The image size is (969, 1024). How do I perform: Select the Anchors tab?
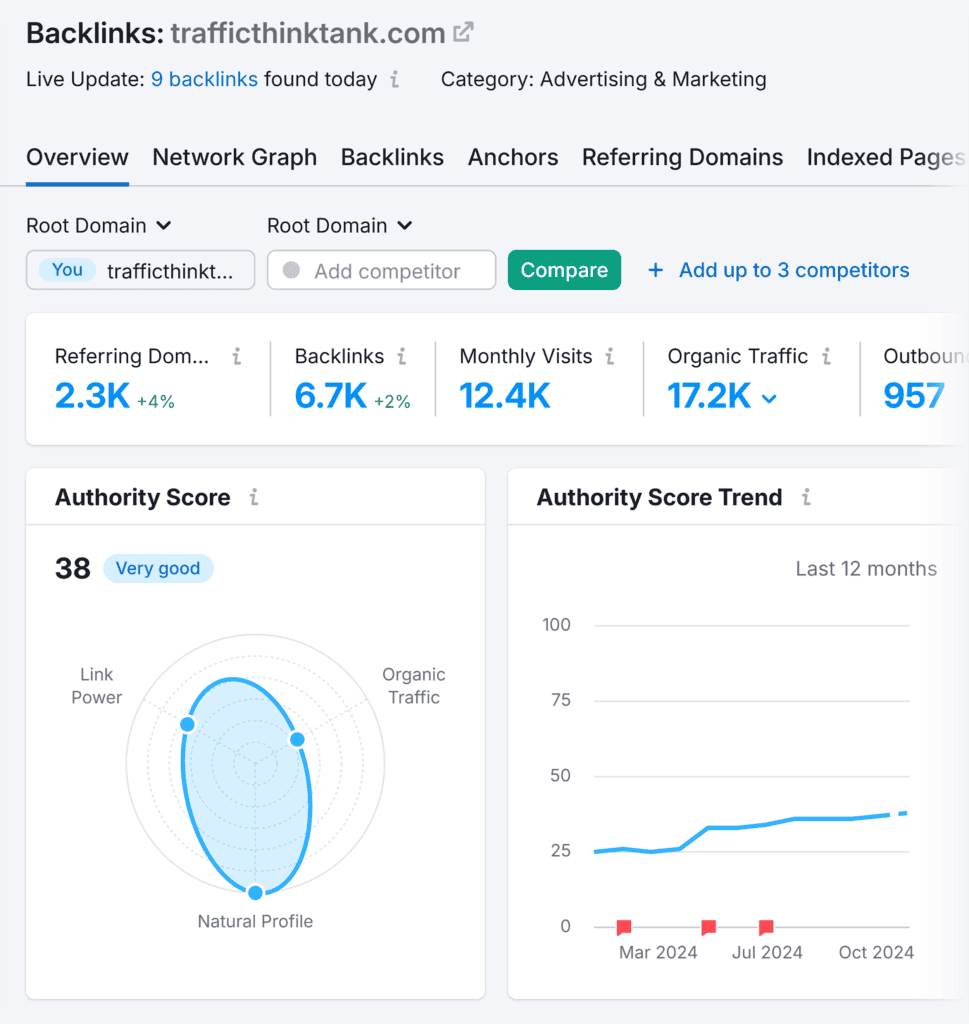(513, 157)
